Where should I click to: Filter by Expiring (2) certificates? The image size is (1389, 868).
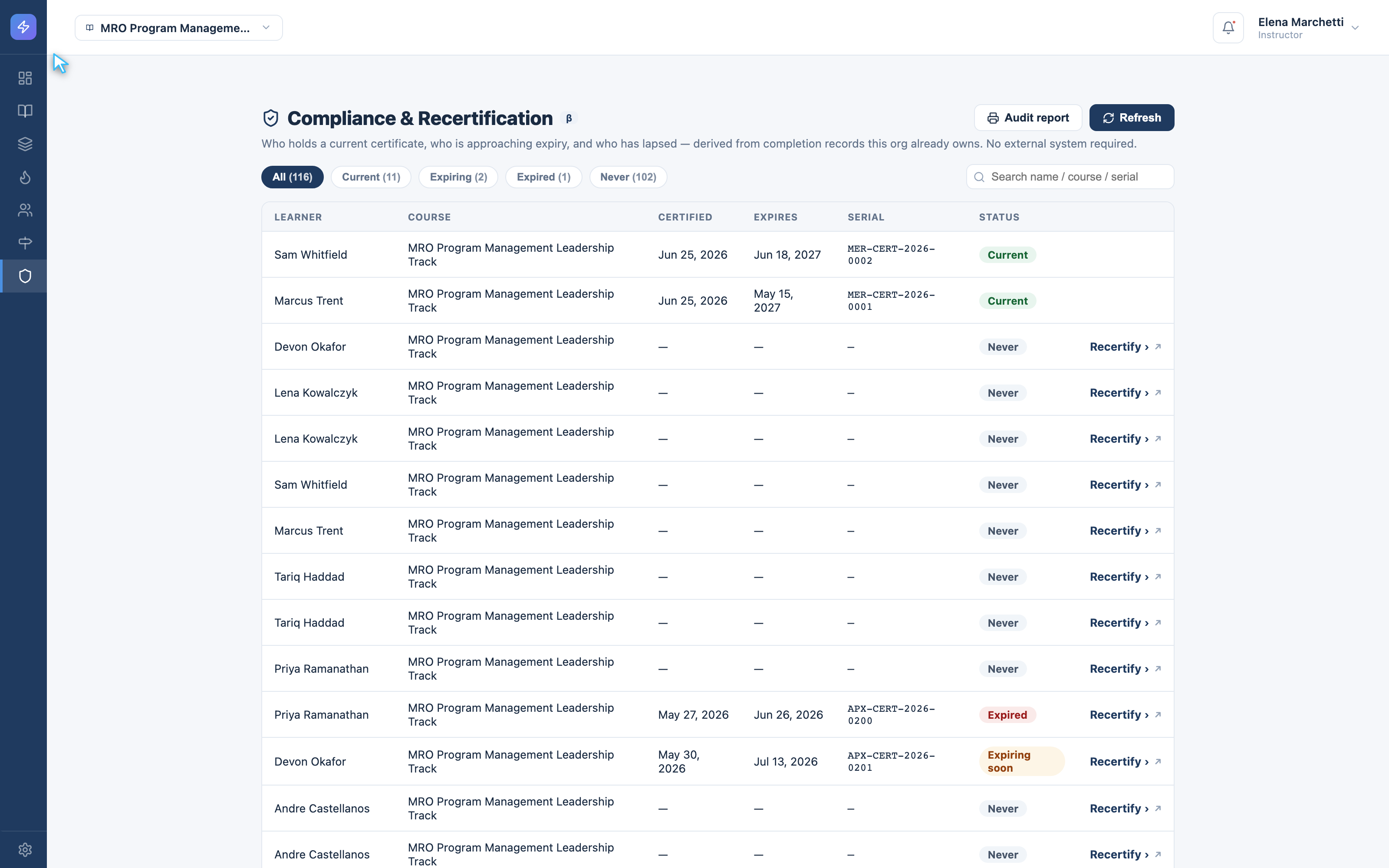click(458, 177)
